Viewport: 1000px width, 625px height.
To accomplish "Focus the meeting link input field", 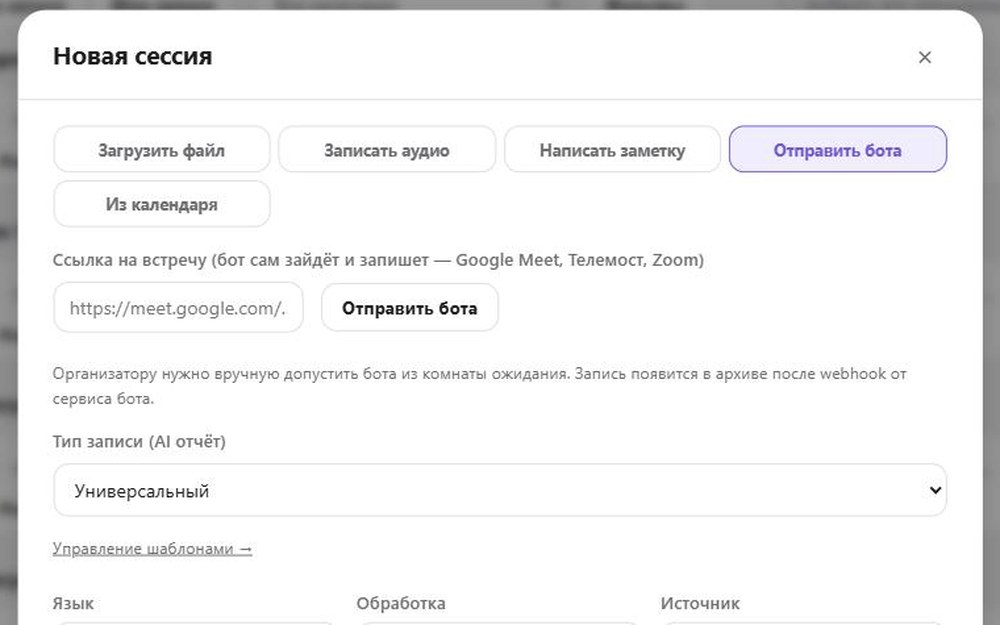I will click(x=178, y=307).
